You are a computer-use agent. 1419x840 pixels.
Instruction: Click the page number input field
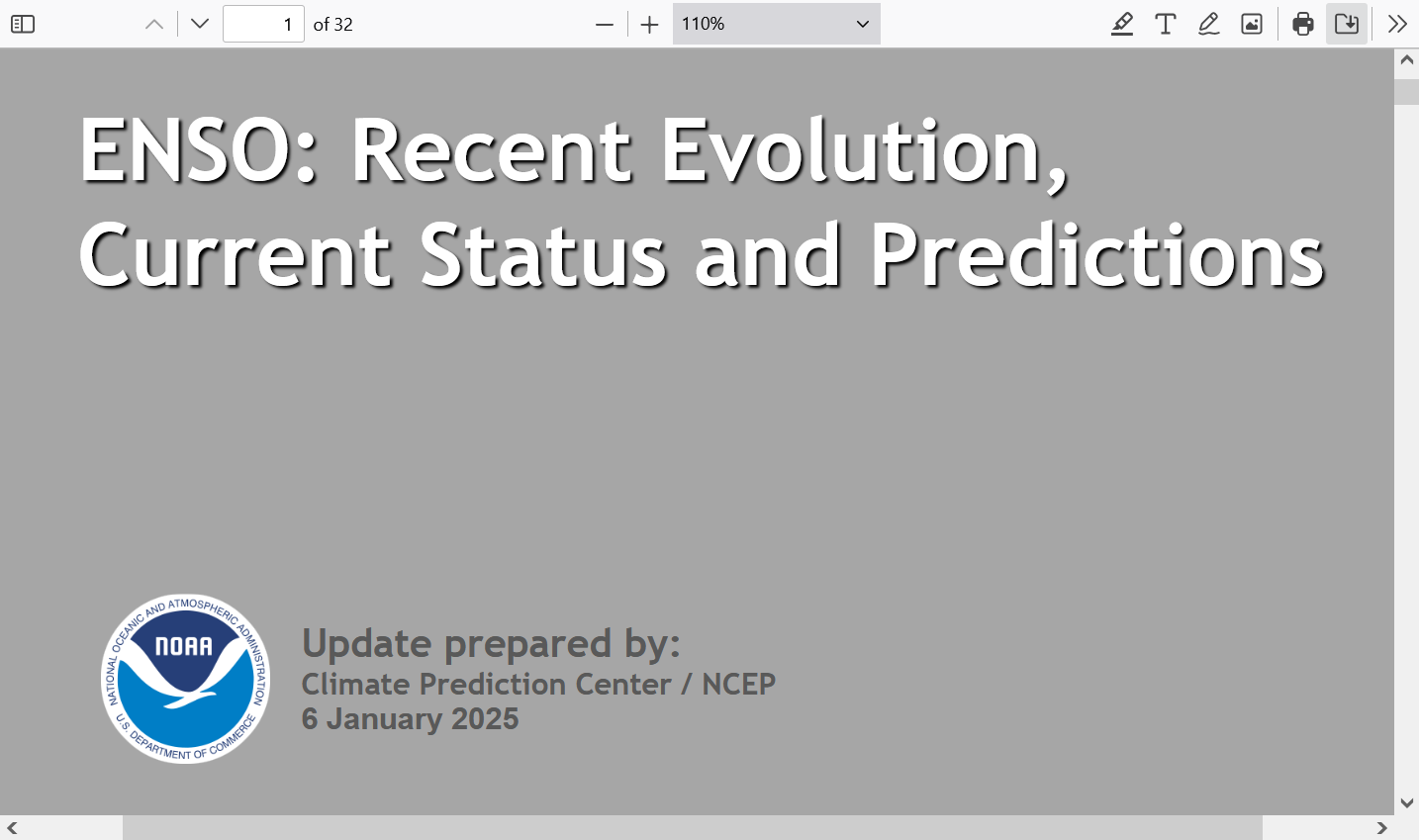tap(263, 24)
